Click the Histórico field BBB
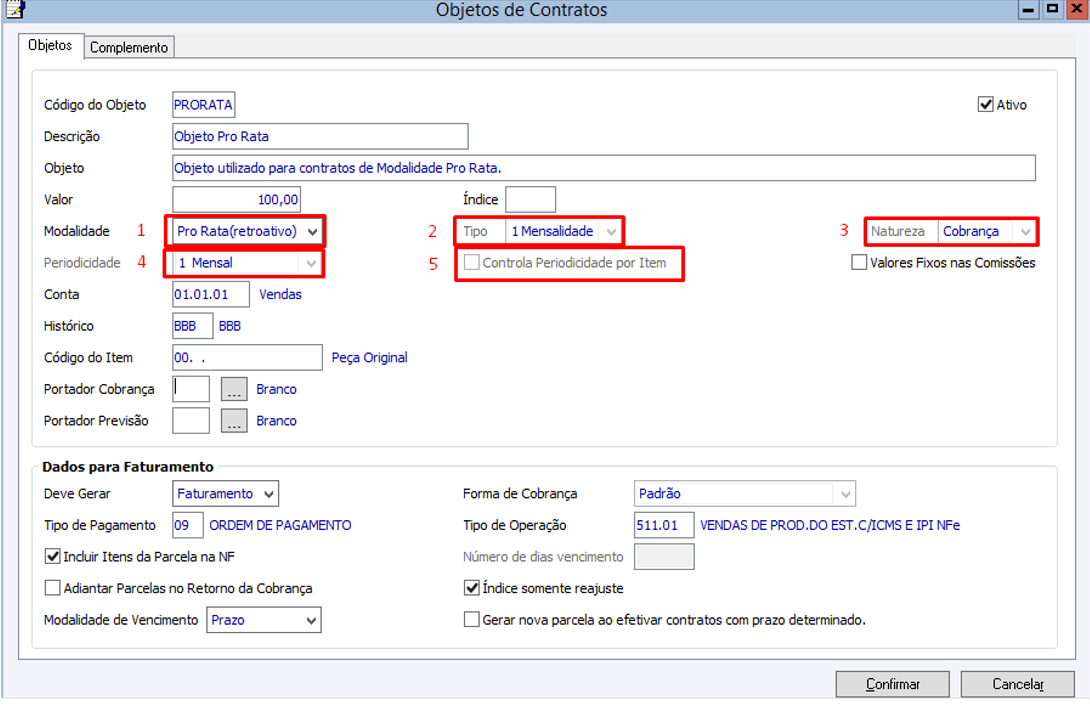Screen dimensions: 1090x706 [193, 326]
